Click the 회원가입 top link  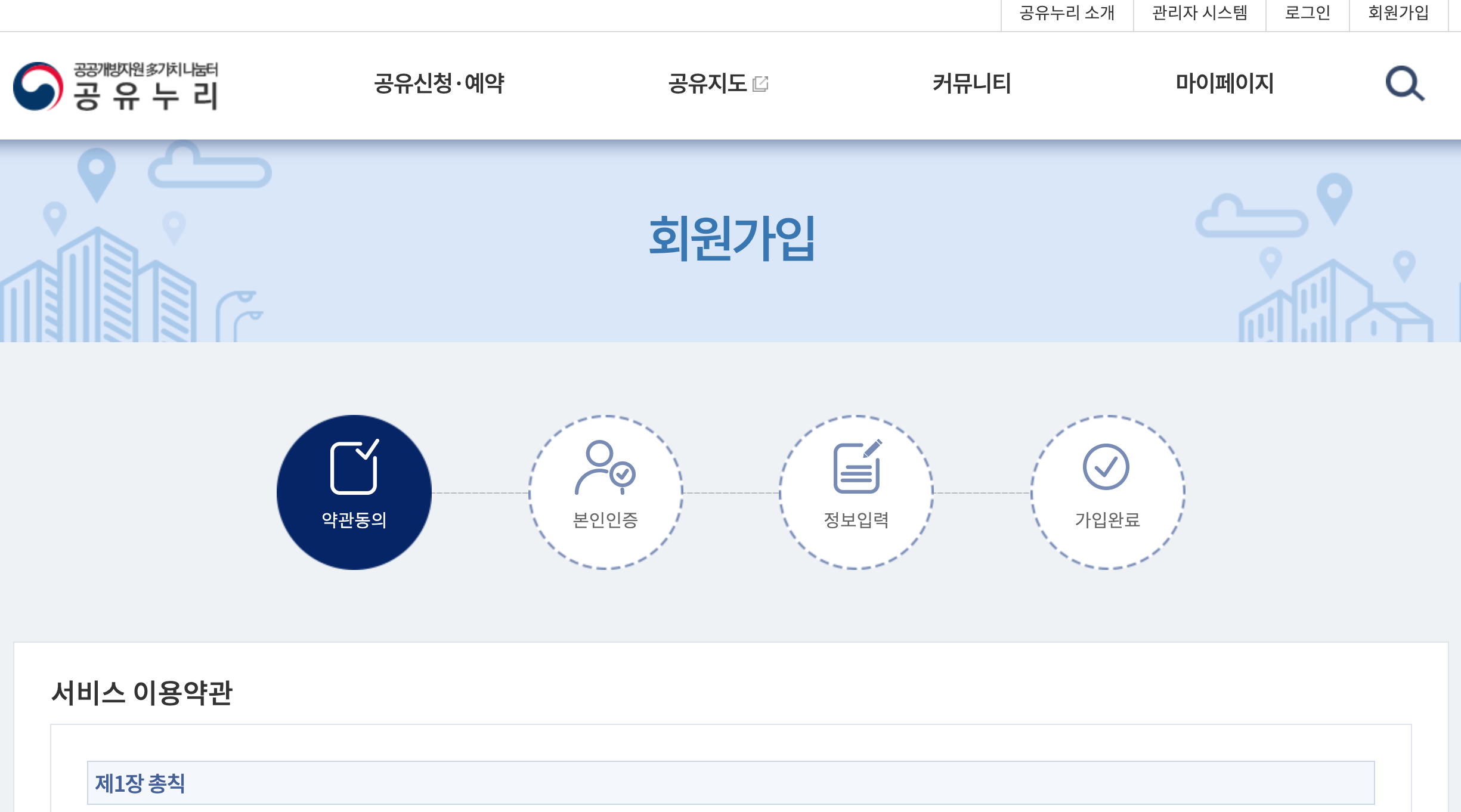(x=1398, y=13)
